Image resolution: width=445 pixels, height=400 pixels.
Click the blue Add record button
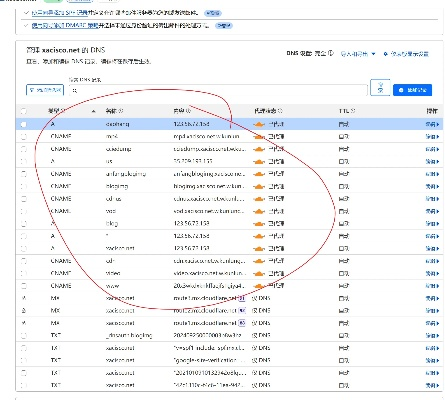click(413, 90)
